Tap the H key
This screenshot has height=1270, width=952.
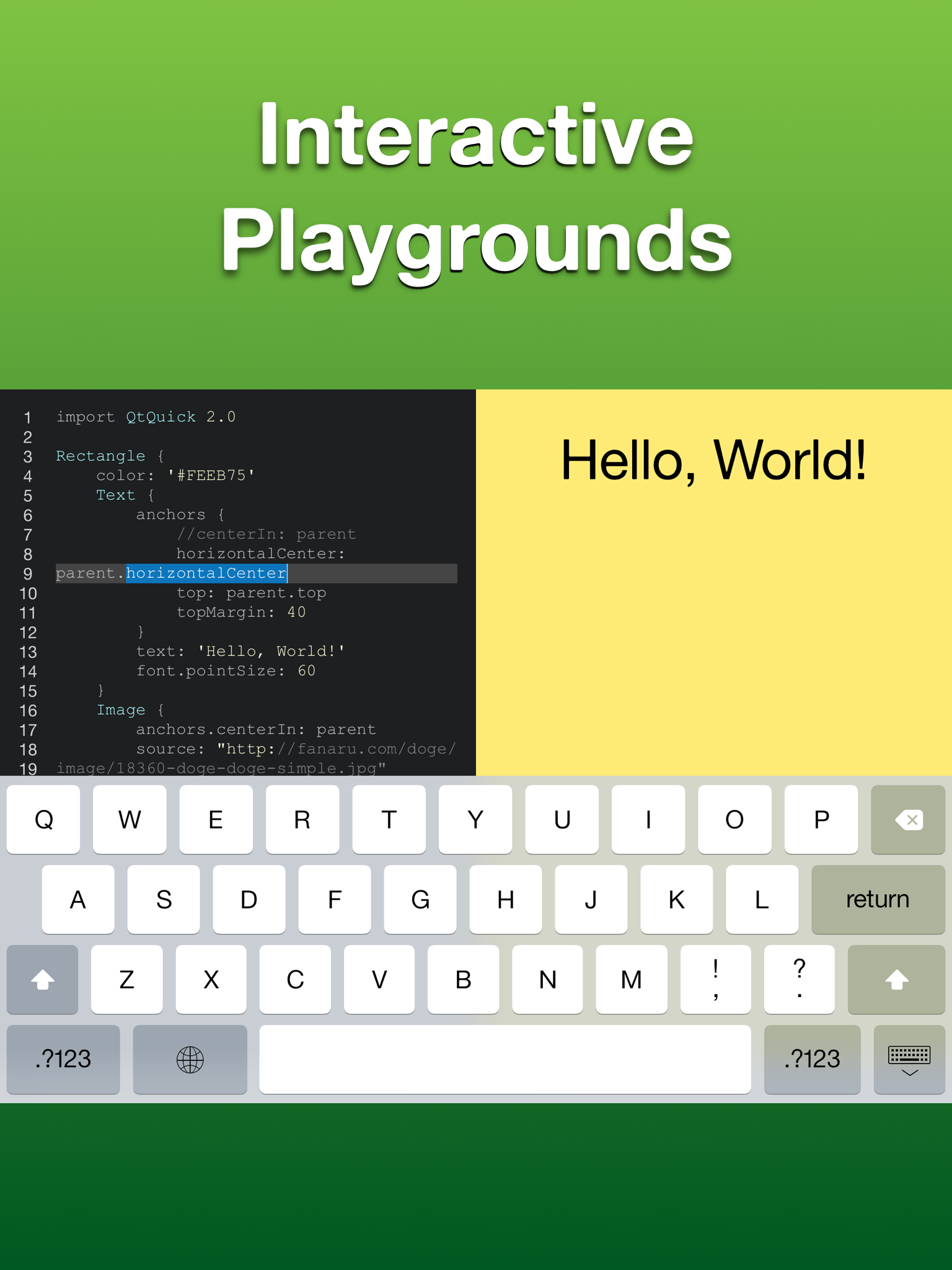506,899
